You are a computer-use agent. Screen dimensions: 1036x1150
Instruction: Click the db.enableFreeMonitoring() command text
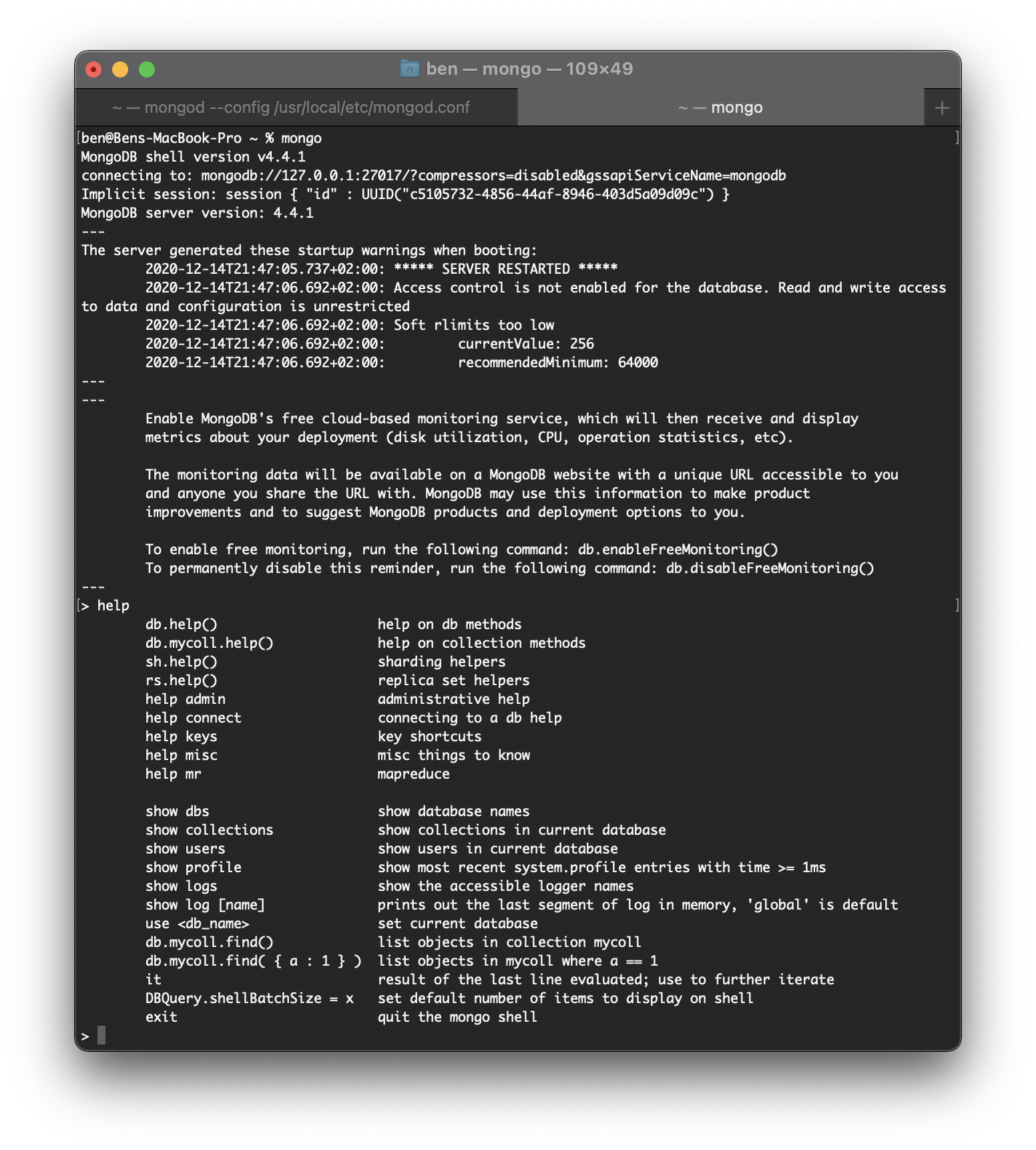click(678, 550)
